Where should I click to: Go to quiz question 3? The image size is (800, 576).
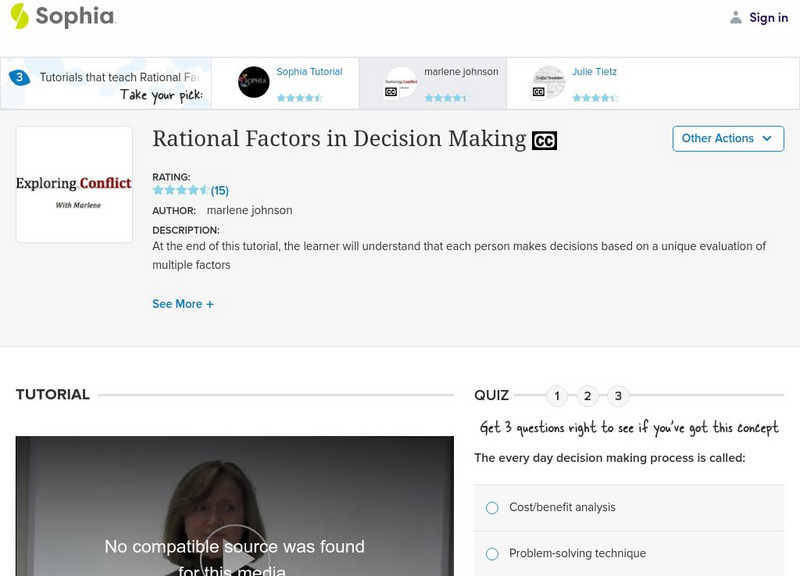pos(619,396)
